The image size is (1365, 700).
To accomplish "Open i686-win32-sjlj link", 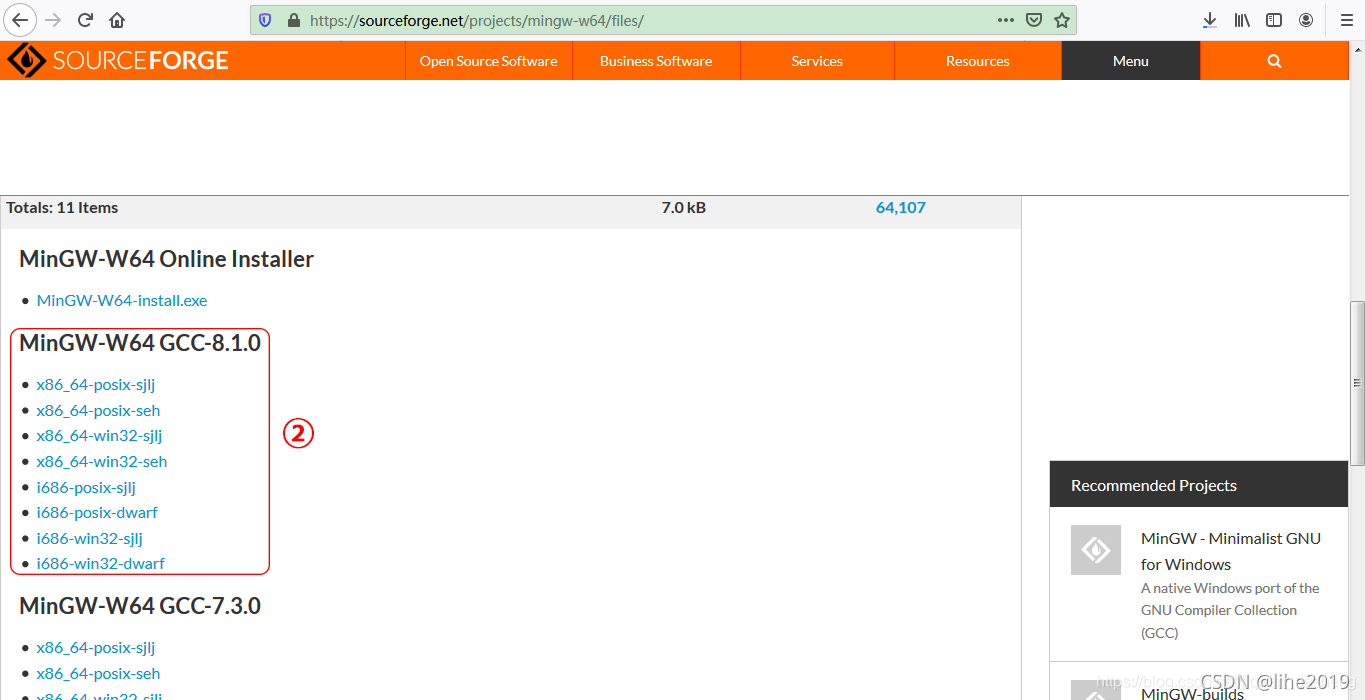I will coord(90,538).
